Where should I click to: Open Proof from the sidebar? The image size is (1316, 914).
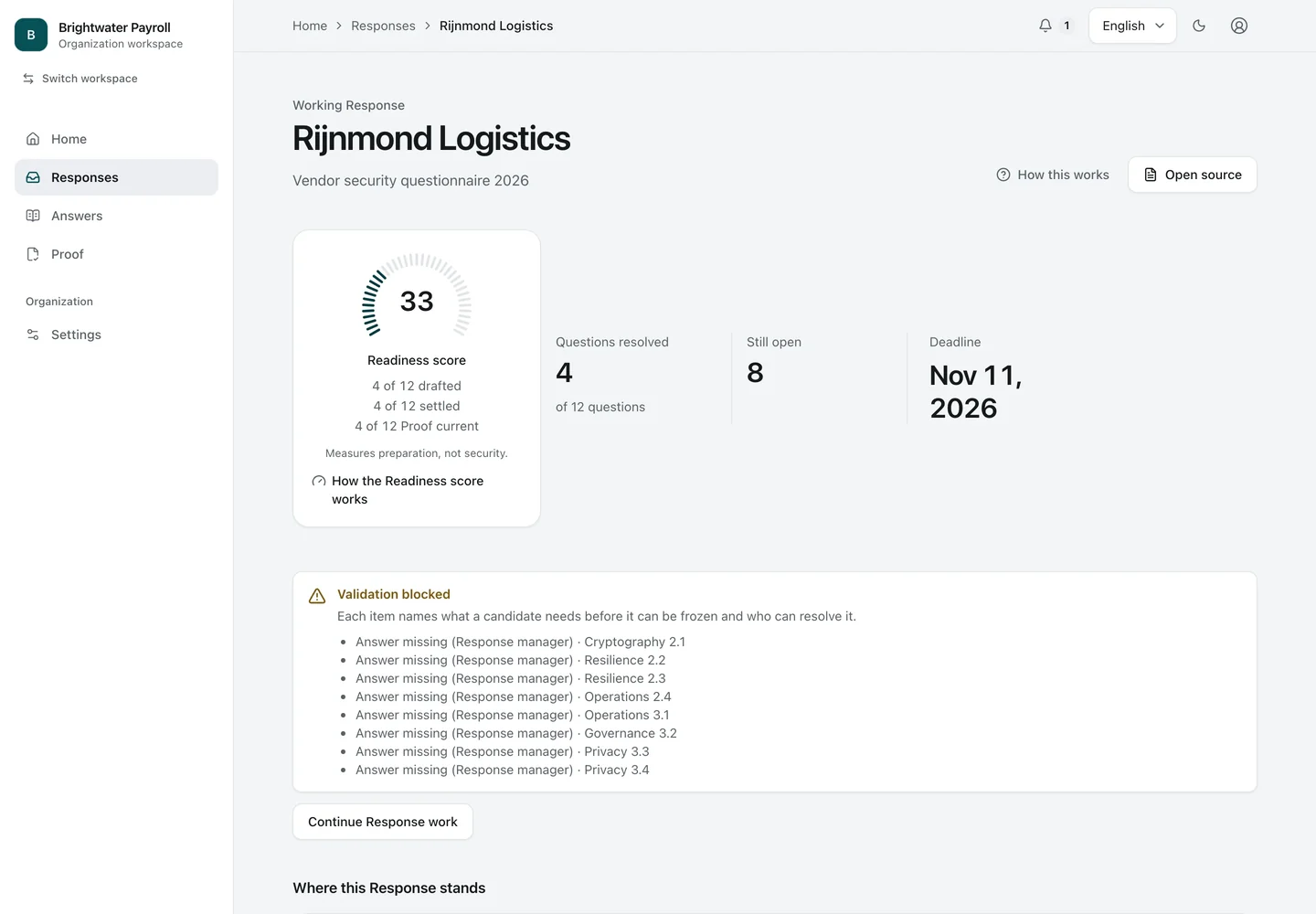116,254
